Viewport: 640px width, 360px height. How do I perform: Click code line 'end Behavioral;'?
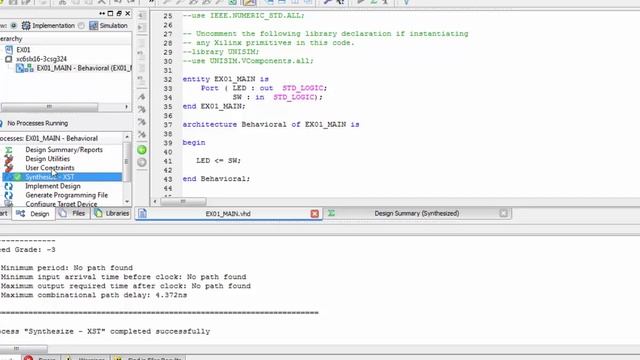coord(216,179)
